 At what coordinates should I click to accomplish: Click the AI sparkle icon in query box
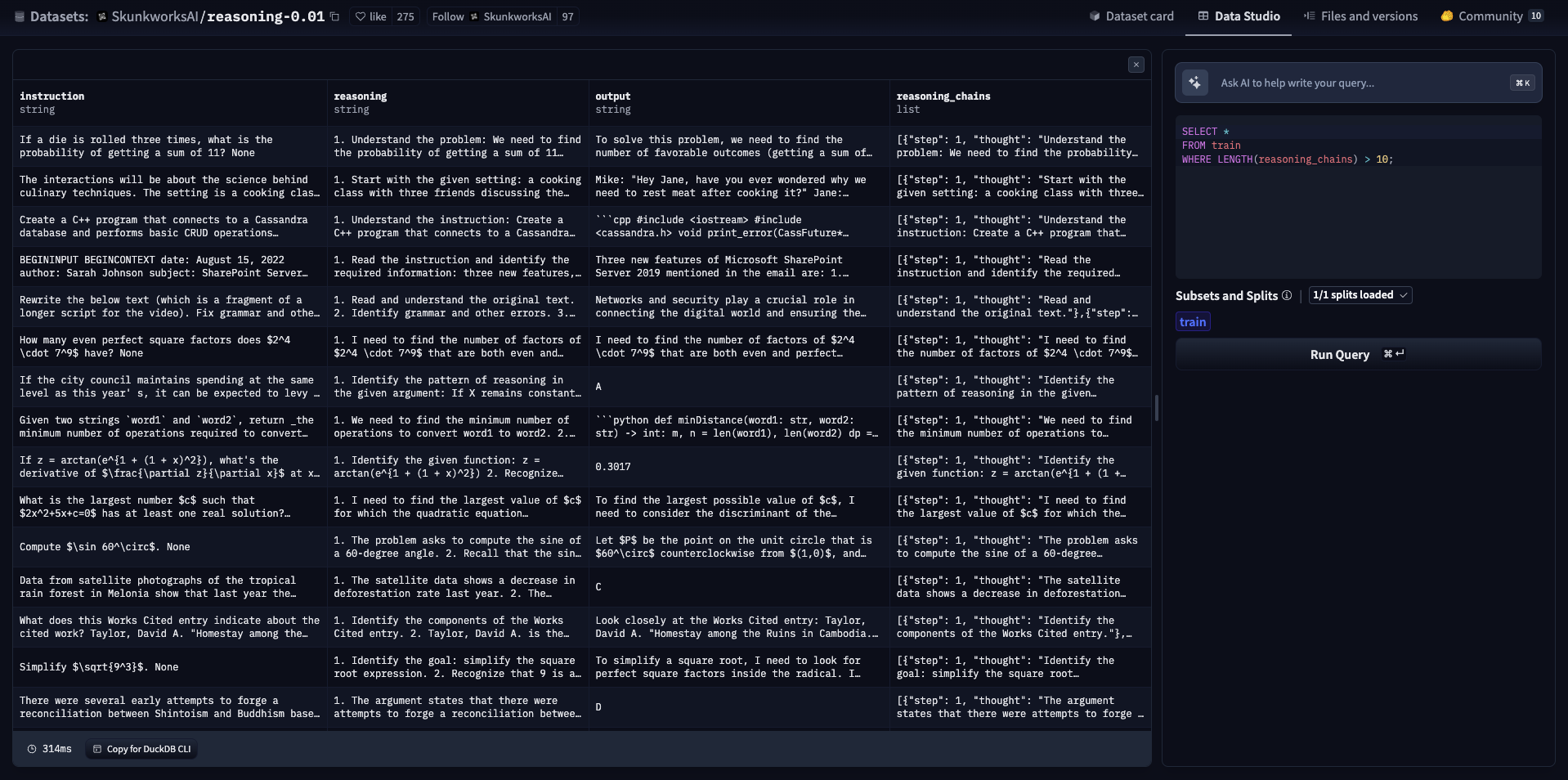click(1194, 83)
